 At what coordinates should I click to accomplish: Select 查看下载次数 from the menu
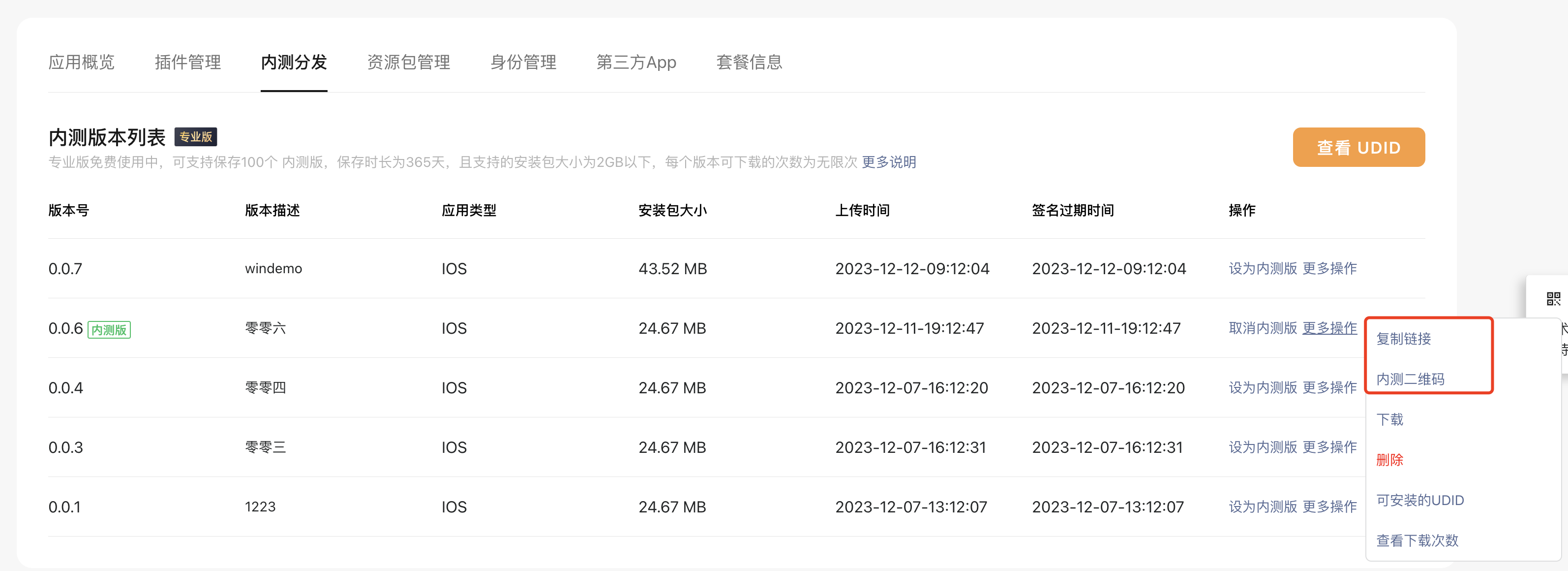pos(1417,540)
